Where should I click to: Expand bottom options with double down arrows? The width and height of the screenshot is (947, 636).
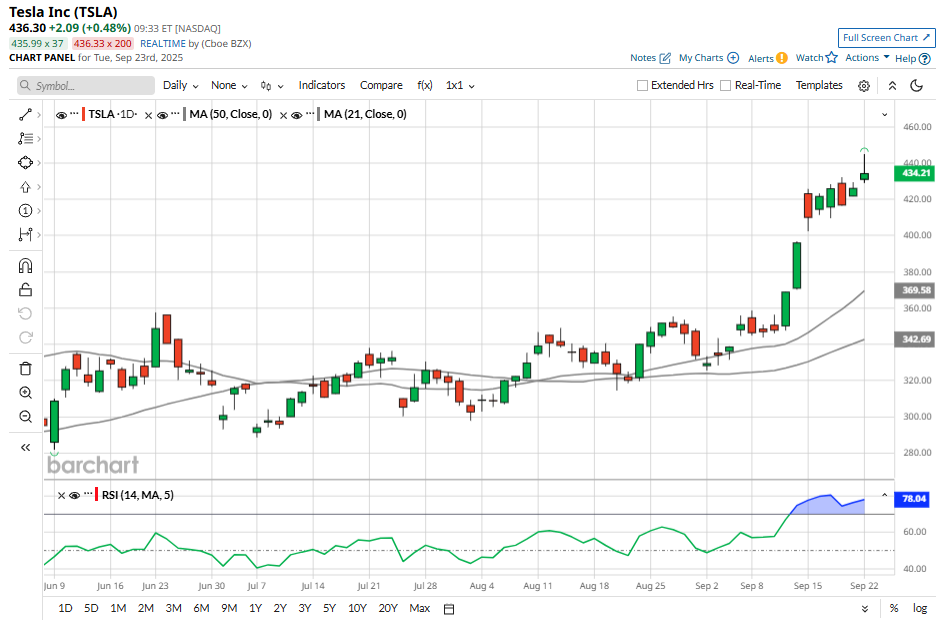click(x=865, y=609)
